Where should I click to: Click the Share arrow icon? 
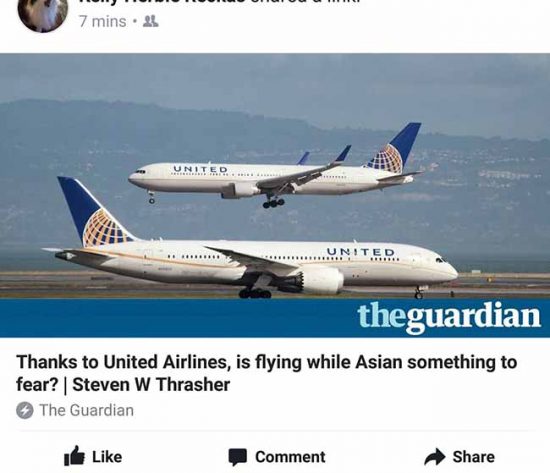tap(435, 457)
